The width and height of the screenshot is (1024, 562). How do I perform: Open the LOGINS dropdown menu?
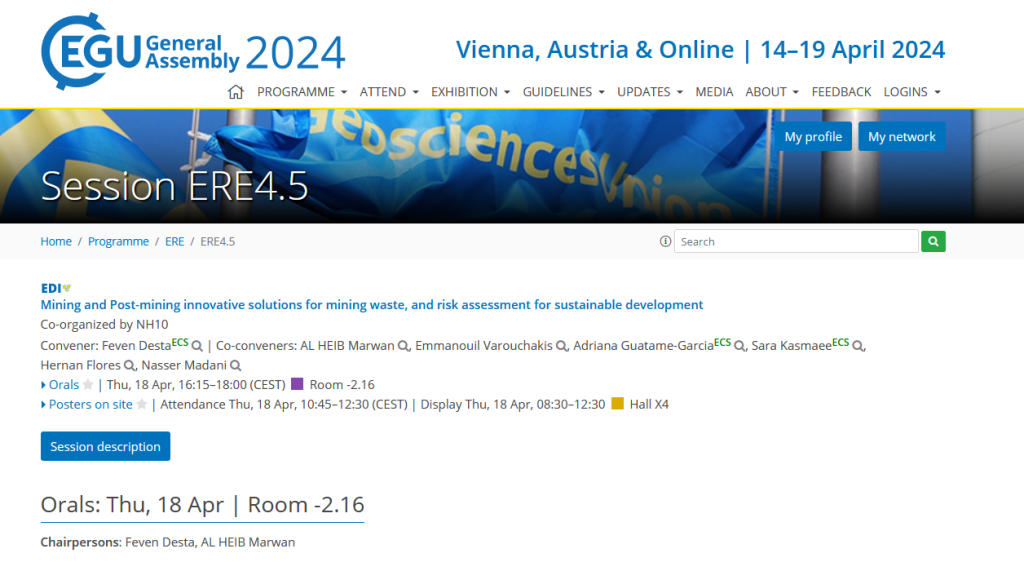912,92
